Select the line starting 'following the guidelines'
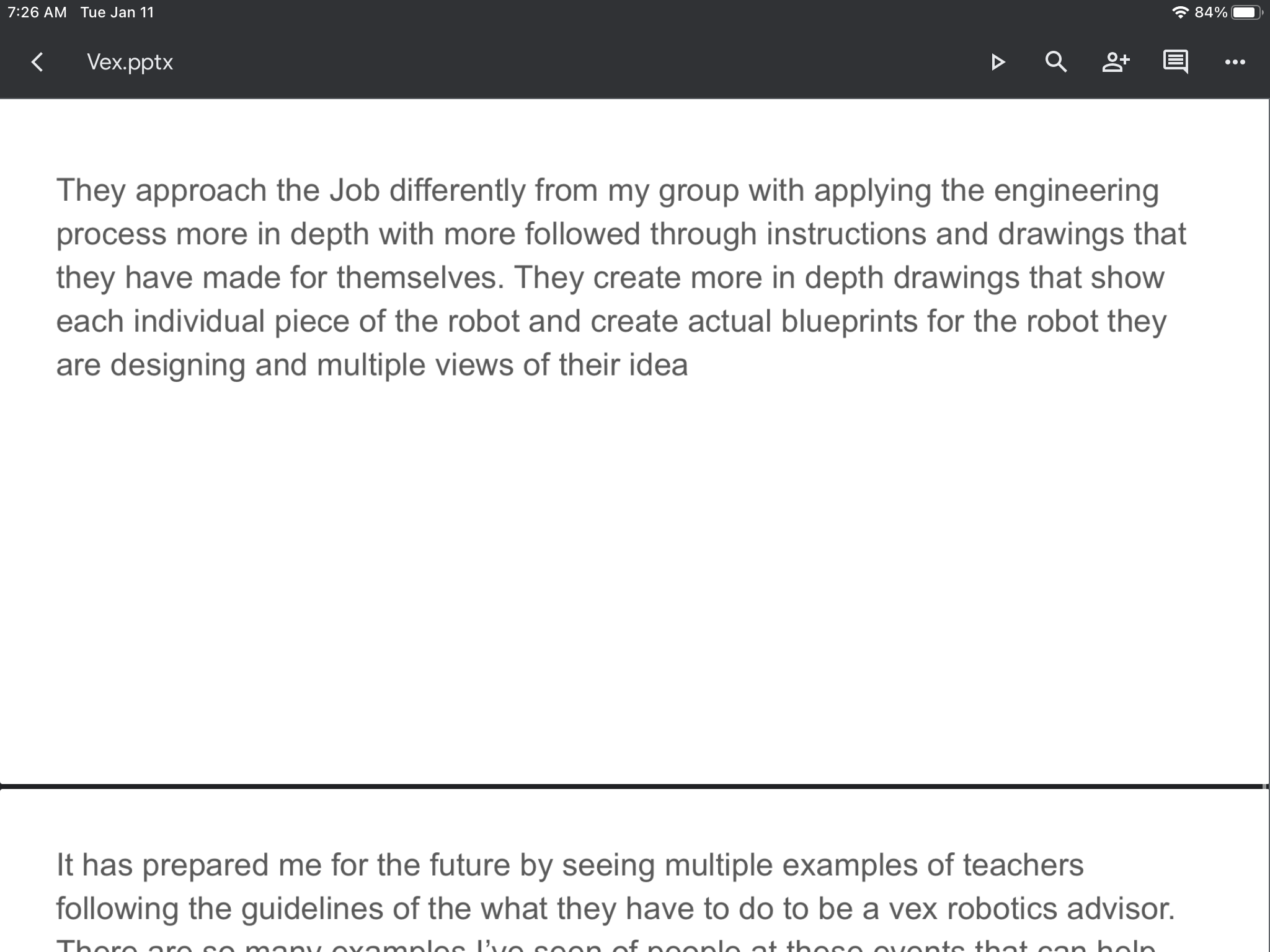 (x=616, y=909)
